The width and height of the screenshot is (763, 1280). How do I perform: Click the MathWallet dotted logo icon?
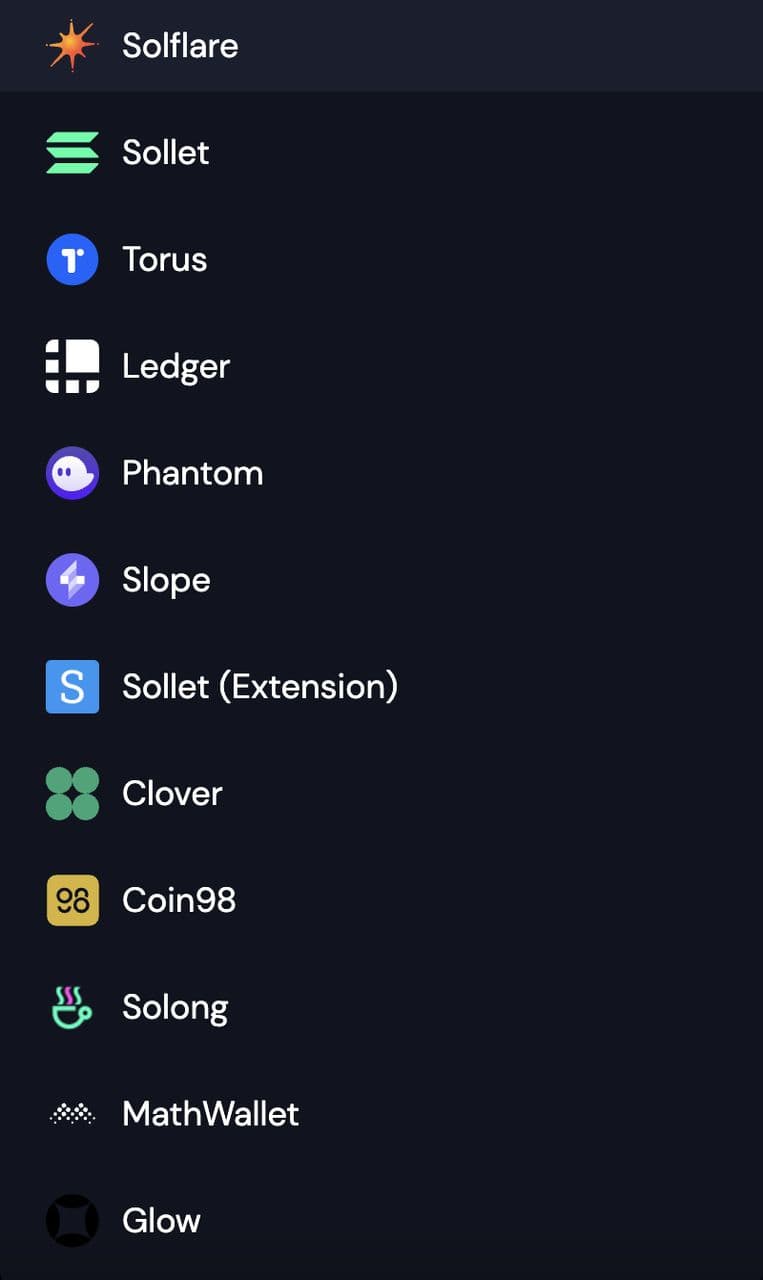[72, 1114]
